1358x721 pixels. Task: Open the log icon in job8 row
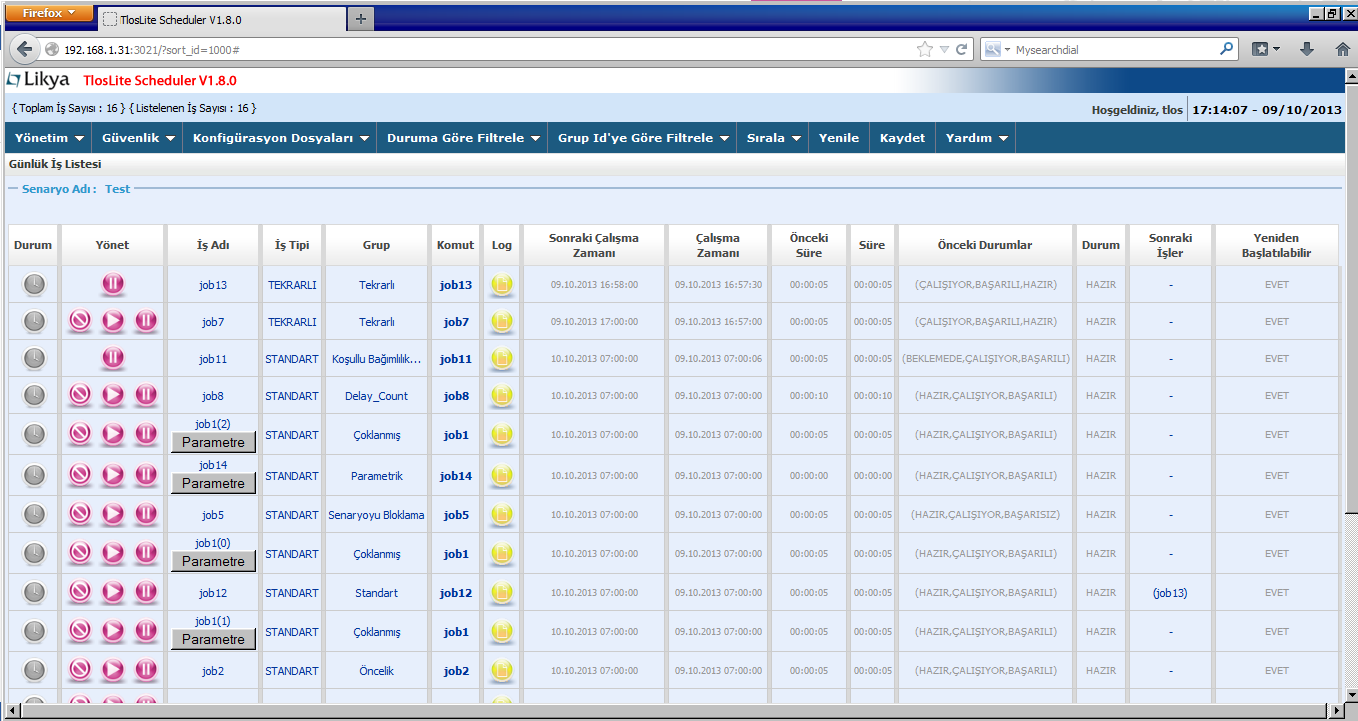(502, 396)
